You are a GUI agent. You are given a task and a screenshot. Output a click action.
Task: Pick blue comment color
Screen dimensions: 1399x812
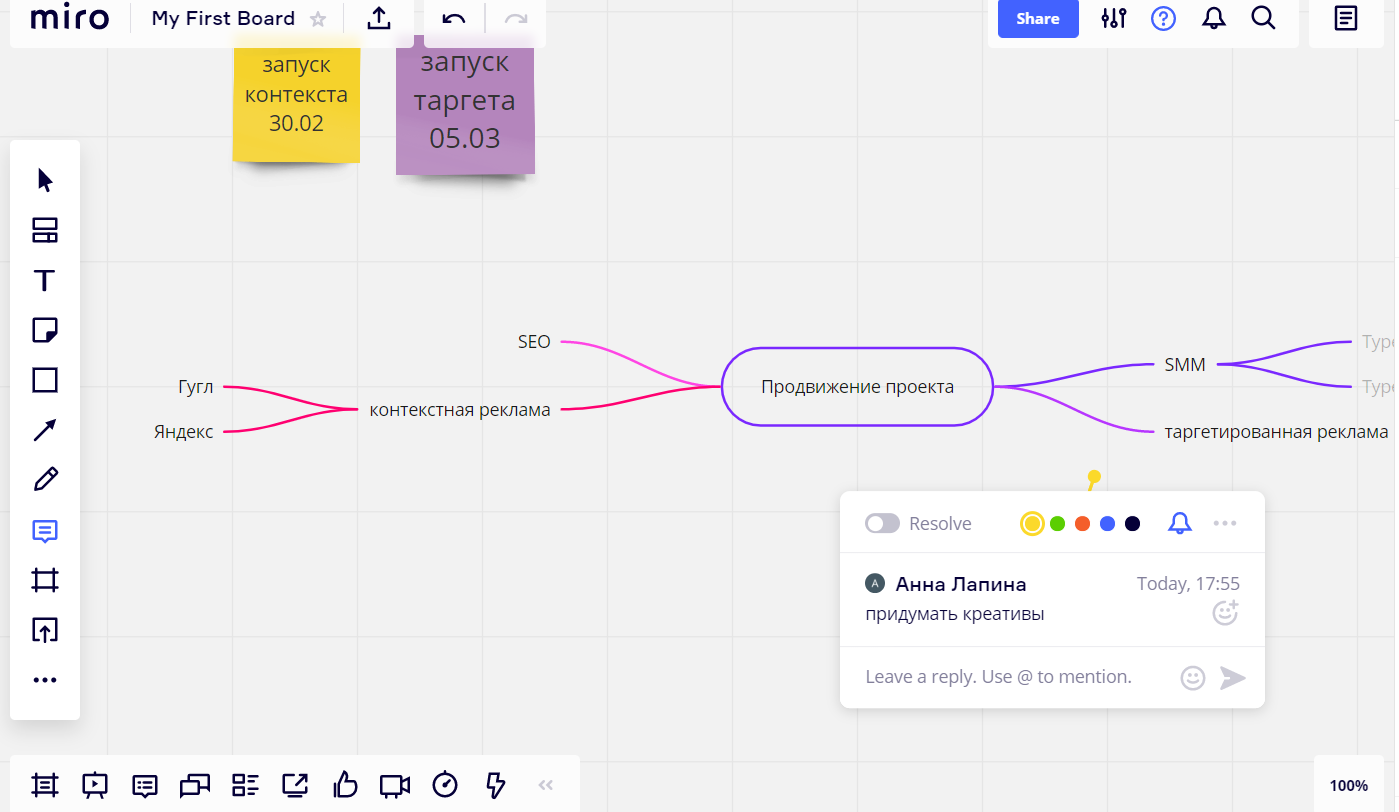(1107, 524)
